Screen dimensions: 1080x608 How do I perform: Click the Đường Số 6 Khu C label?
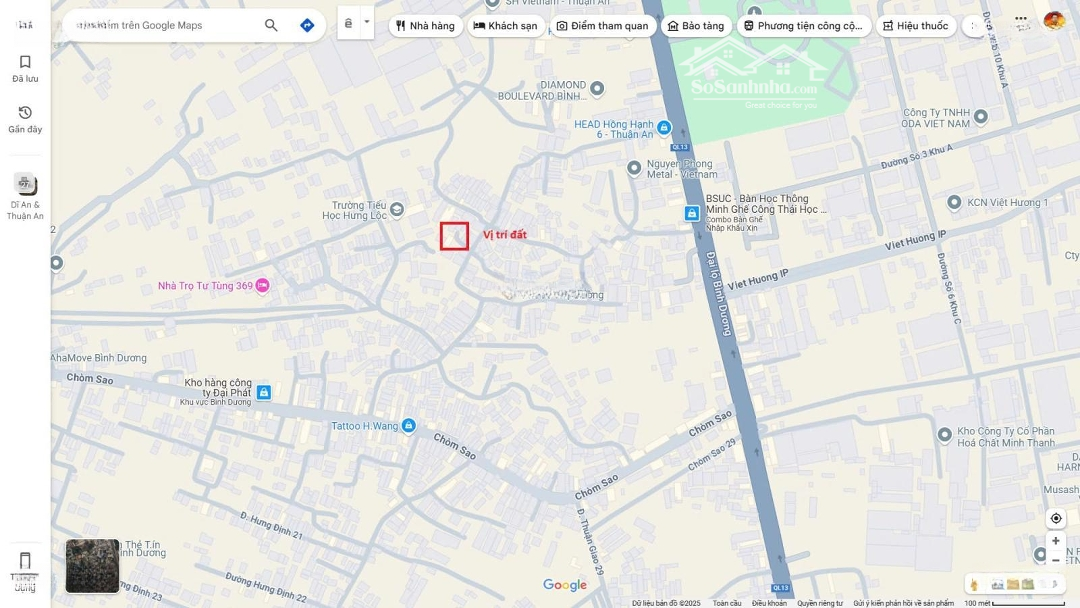[948, 288]
